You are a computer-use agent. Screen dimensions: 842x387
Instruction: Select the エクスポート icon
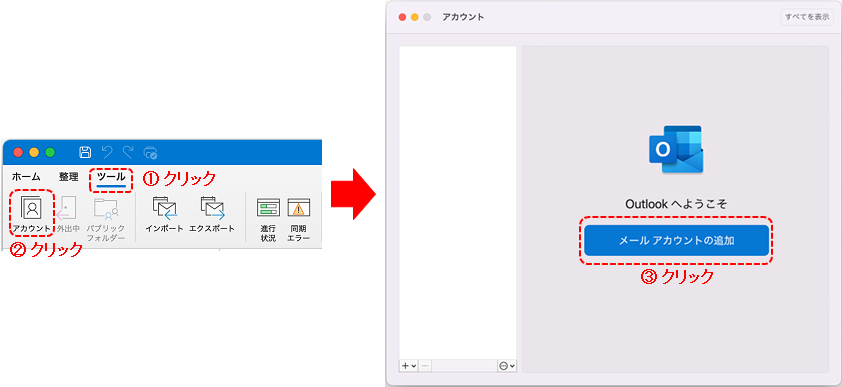pyautogui.click(x=212, y=214)
